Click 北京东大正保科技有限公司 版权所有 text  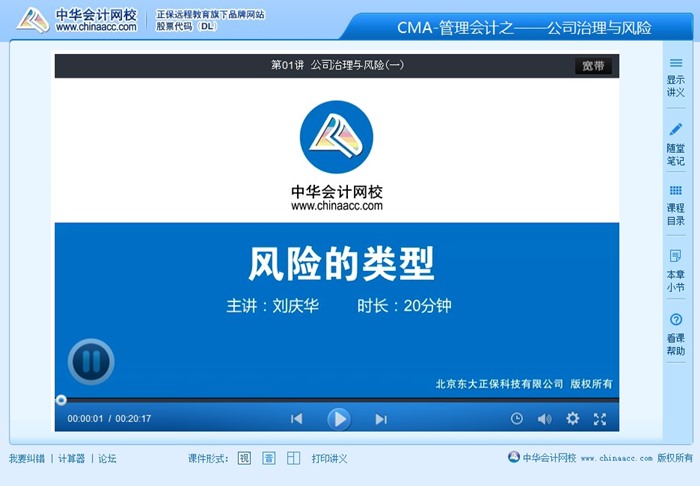click(x=524, y=384)
